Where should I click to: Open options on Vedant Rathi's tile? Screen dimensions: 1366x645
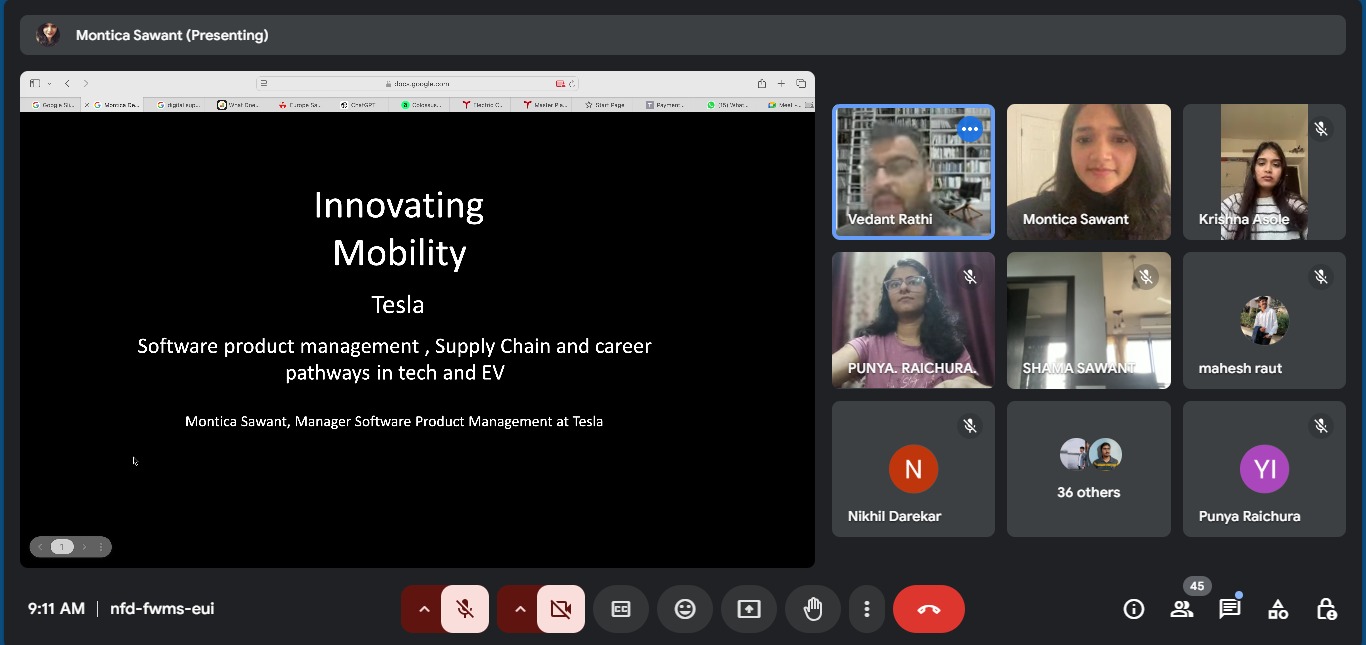coord(969,129)
